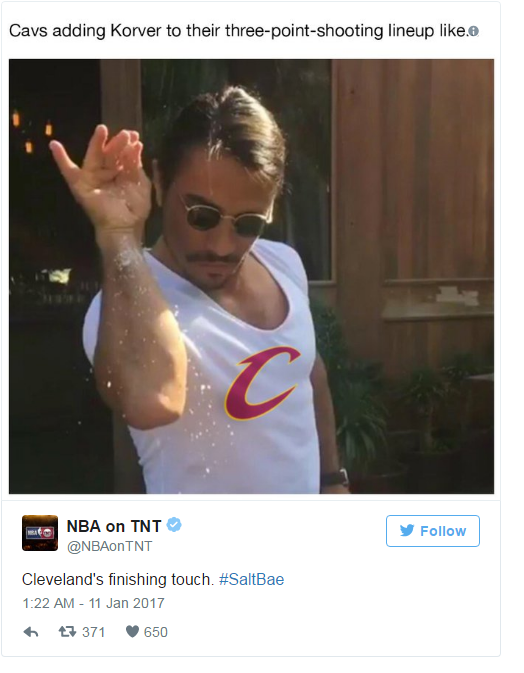524x673 pixels.
Task: Click the Cavaliers C logo on shirt
Action: 261,383
